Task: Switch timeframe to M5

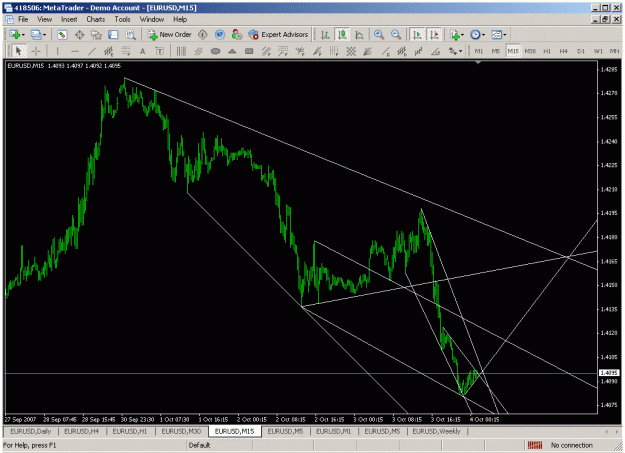Action: [495, 51]
